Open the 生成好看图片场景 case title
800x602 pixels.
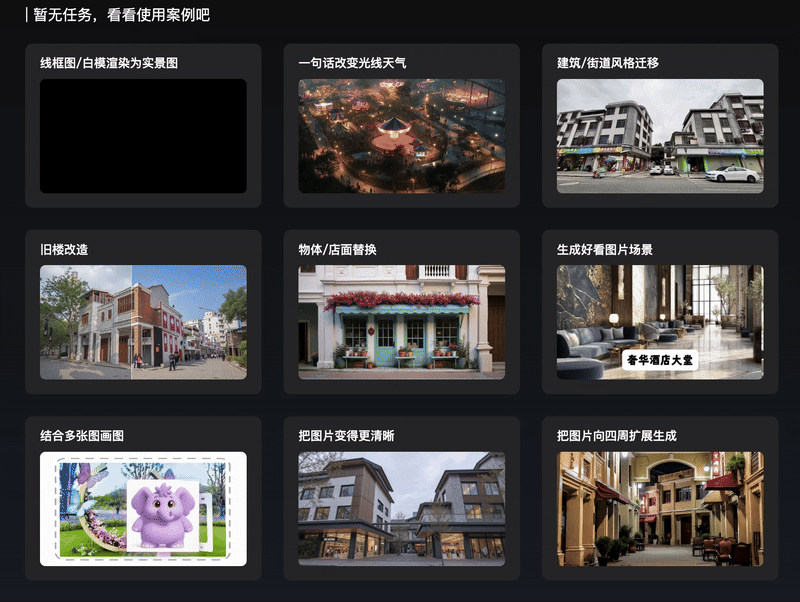point(604,249)
